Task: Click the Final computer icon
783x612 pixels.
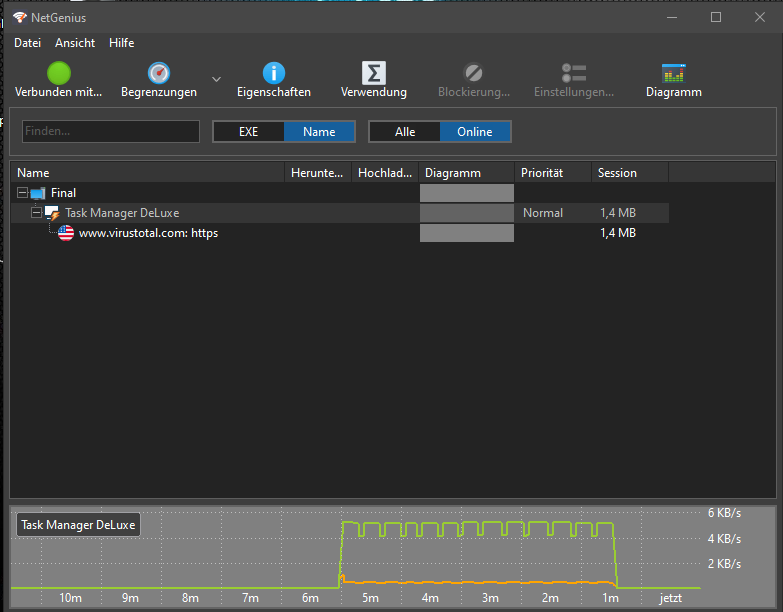Action: [x=37, y=193]
